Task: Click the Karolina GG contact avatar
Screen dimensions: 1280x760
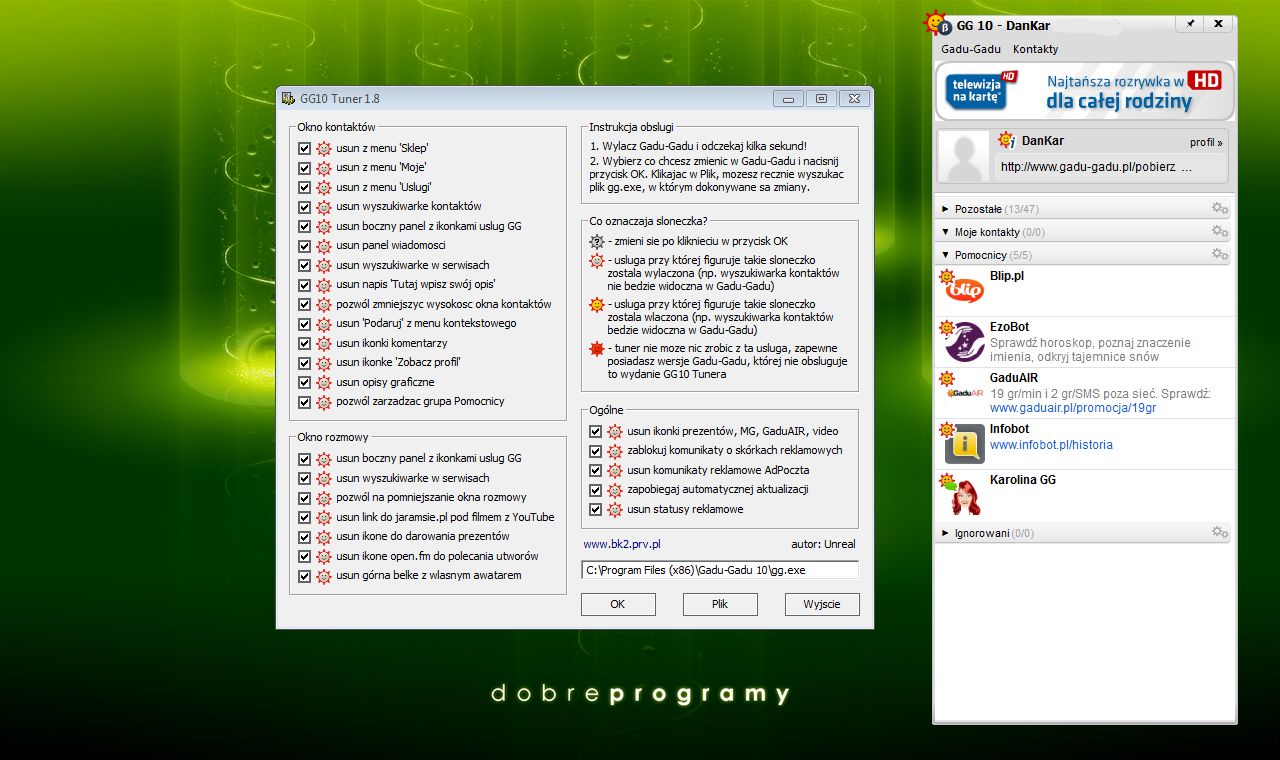Action: 964,495
